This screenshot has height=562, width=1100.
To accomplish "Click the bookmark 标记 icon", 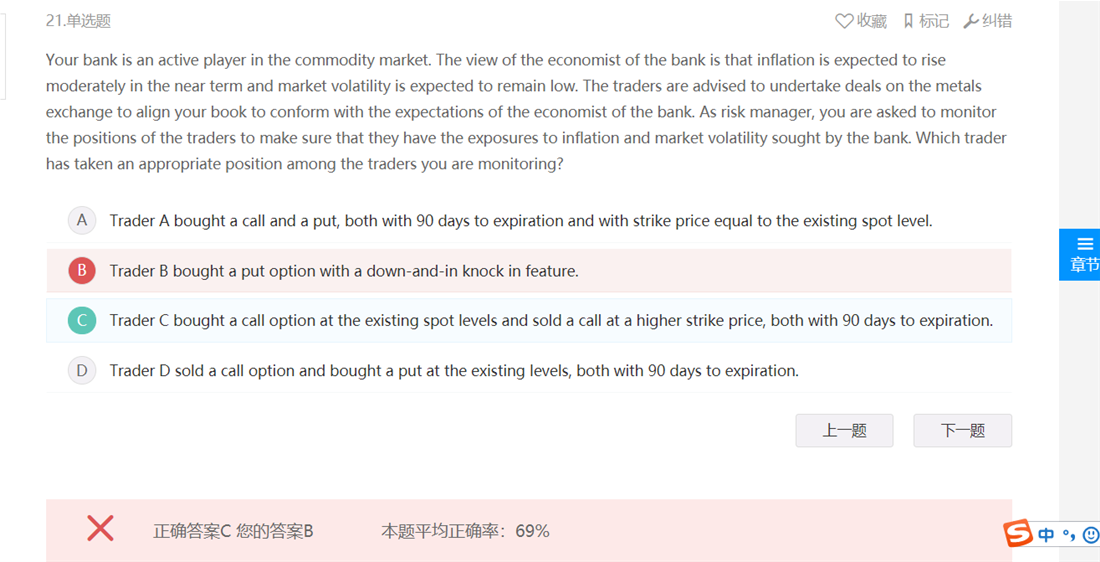I will 908,21.
